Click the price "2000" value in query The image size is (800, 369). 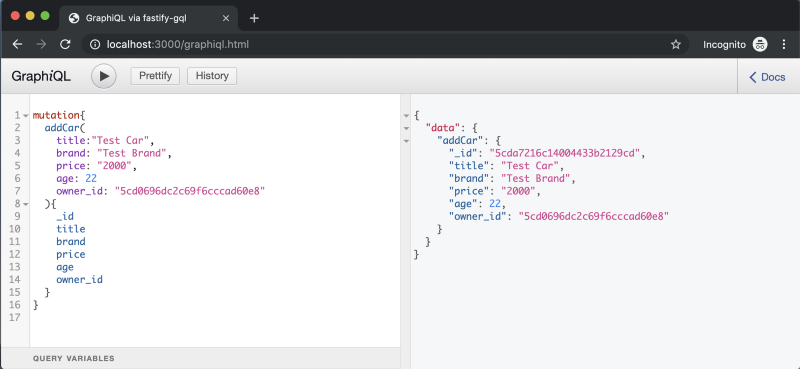(114, 166)
